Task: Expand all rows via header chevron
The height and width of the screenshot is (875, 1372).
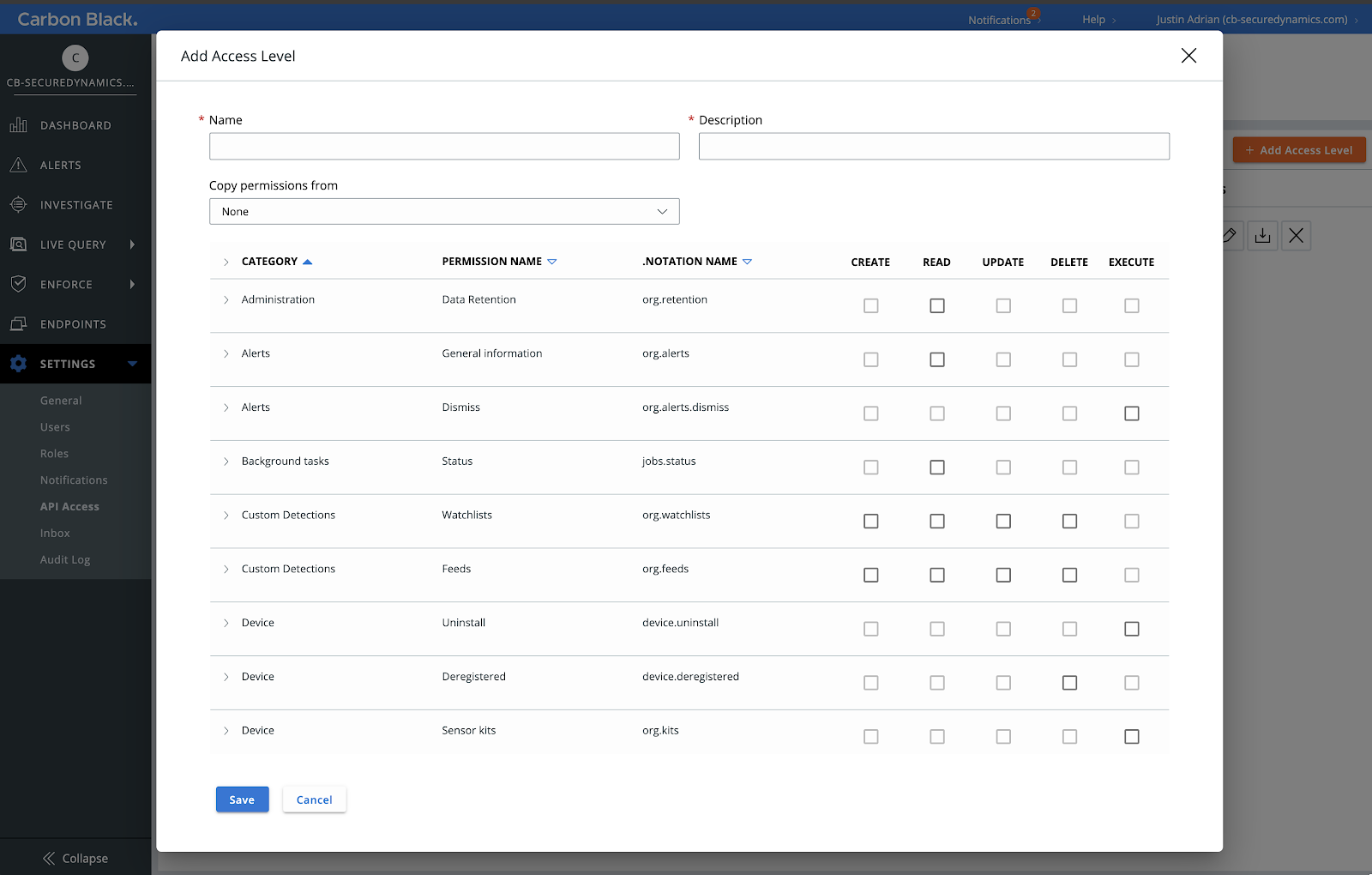Action: tap(226, 262)
